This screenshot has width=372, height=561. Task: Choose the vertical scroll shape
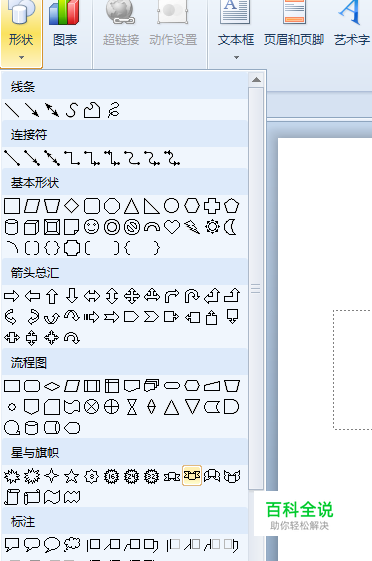click(12, 497)
